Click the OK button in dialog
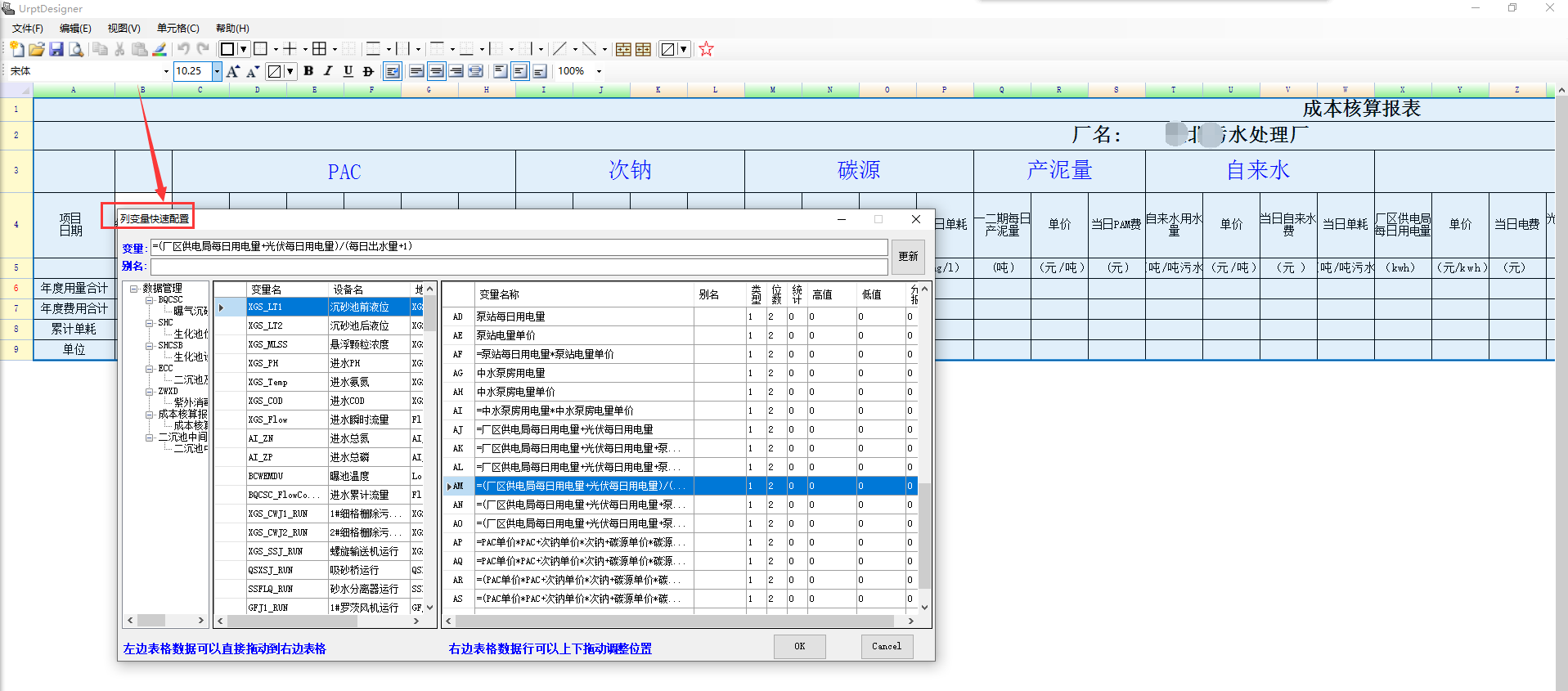 pyautogui.click(x=799, y=646)
